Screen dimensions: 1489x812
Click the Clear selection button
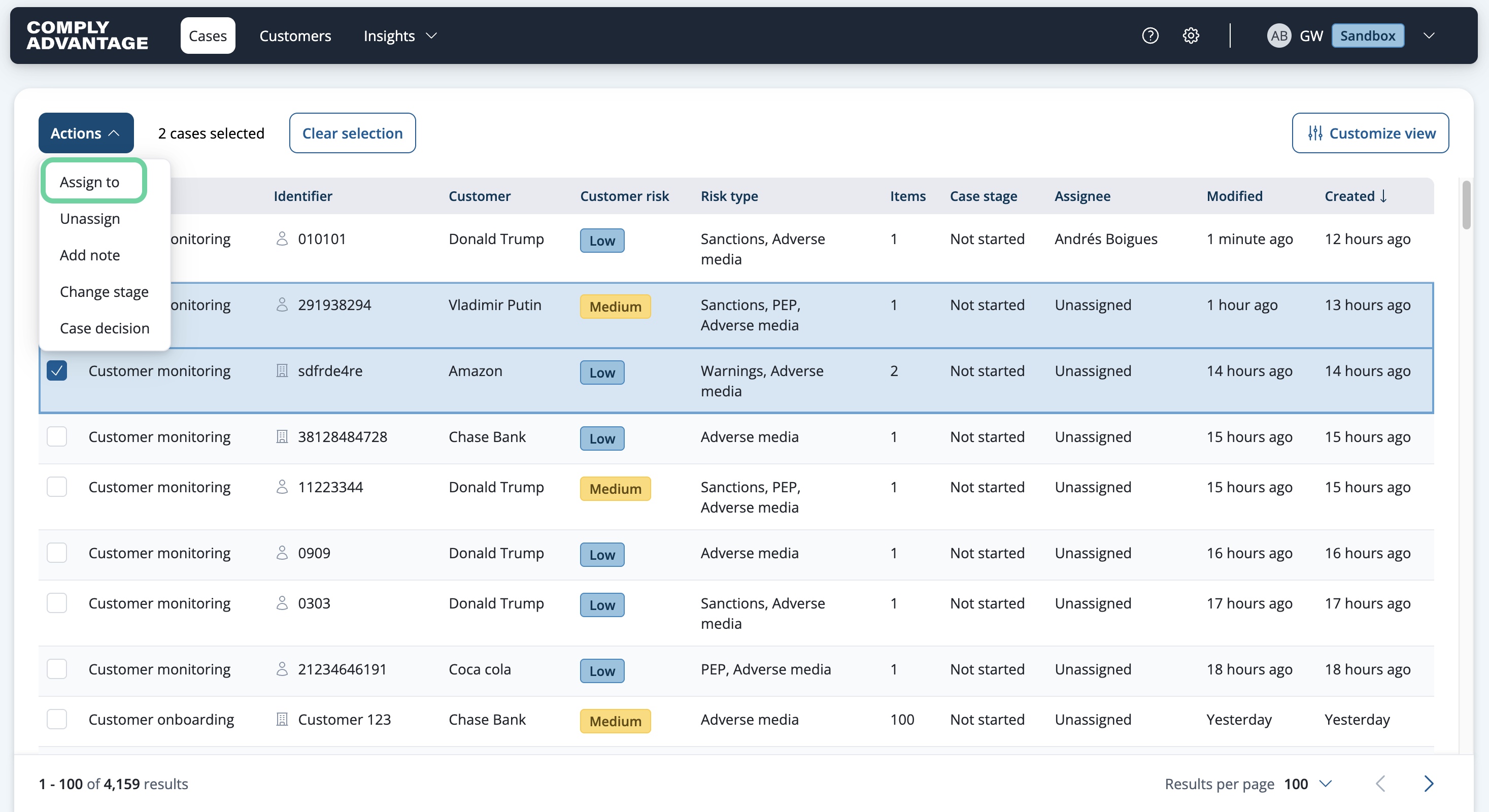[353, 133]
